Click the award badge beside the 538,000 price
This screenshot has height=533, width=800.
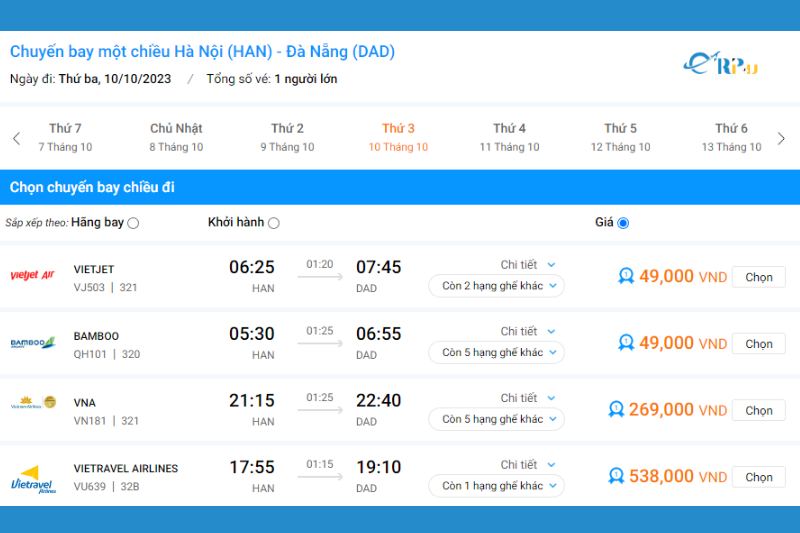coord(616,476)
